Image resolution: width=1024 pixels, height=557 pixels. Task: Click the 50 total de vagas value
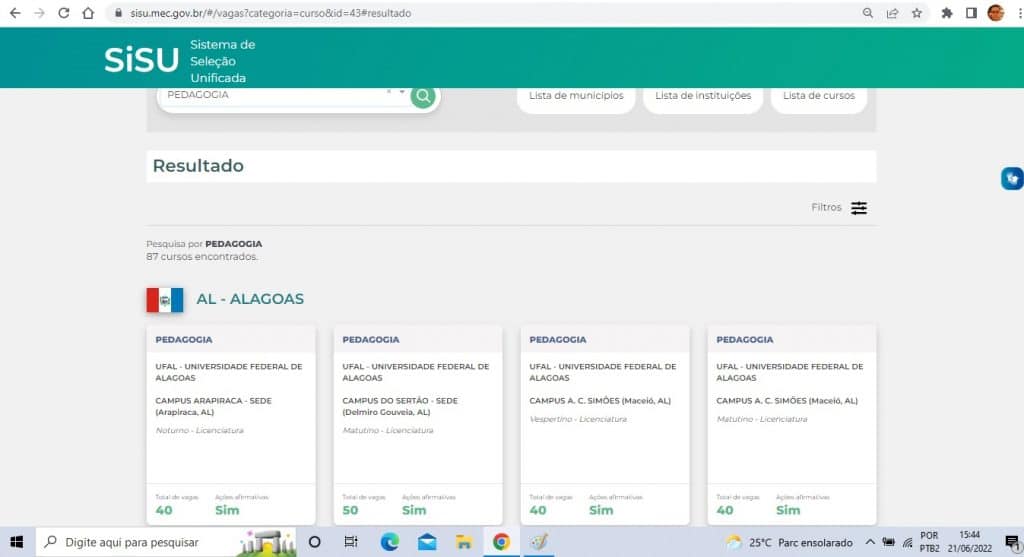click(350, 511)
